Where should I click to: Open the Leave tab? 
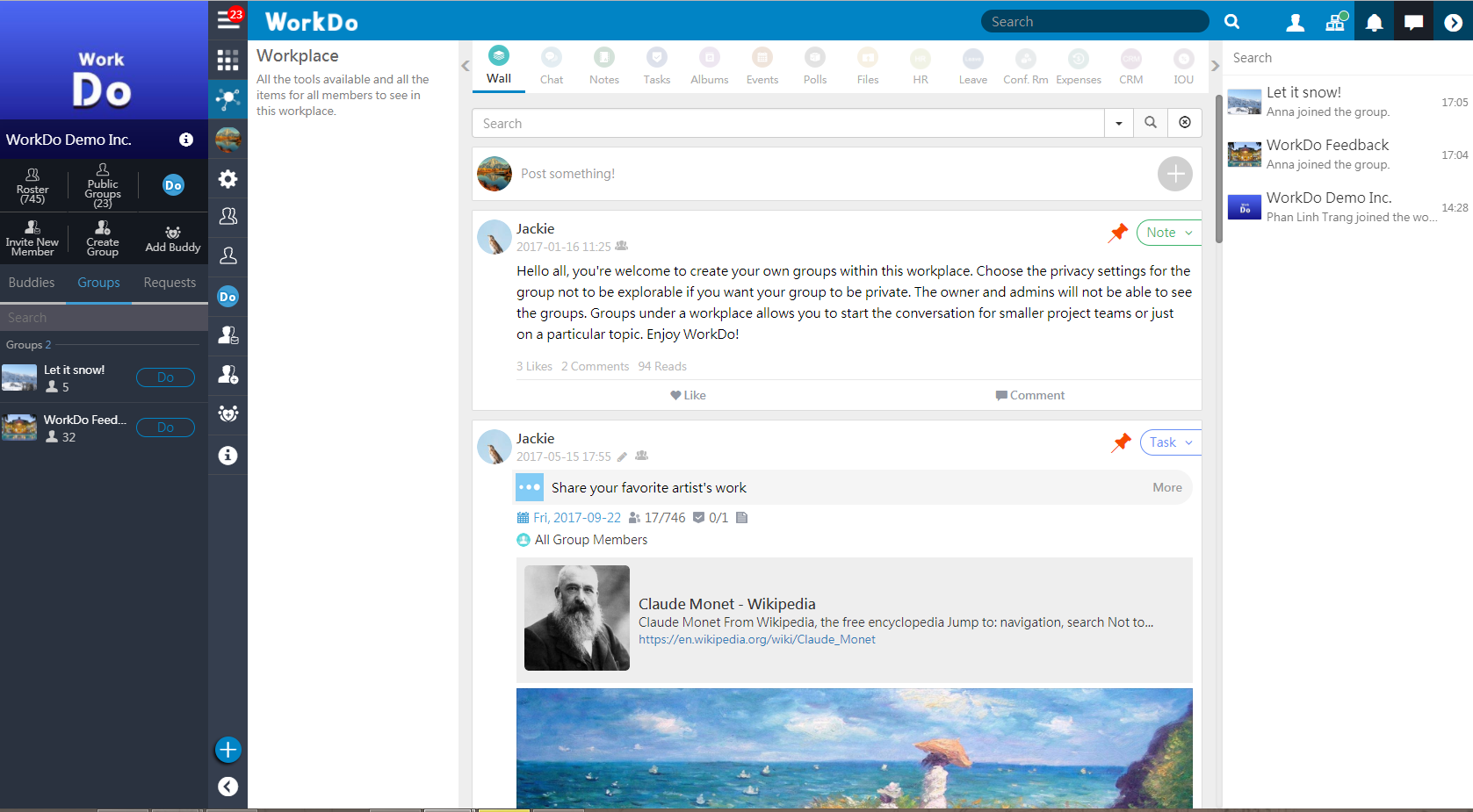973,66
